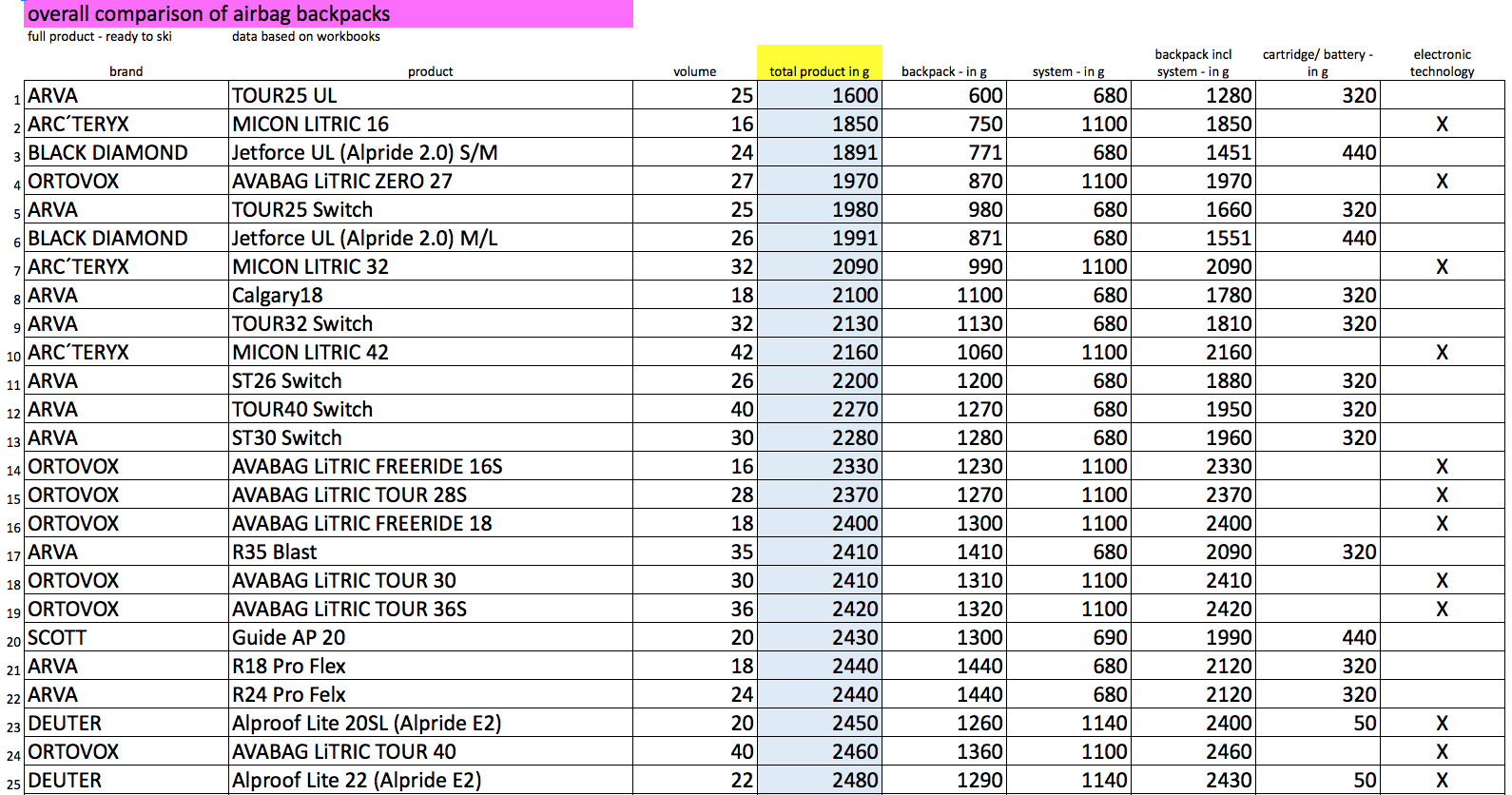
Task: Select the 'Calgary18' product cell
Action: (x=431, y=295)
